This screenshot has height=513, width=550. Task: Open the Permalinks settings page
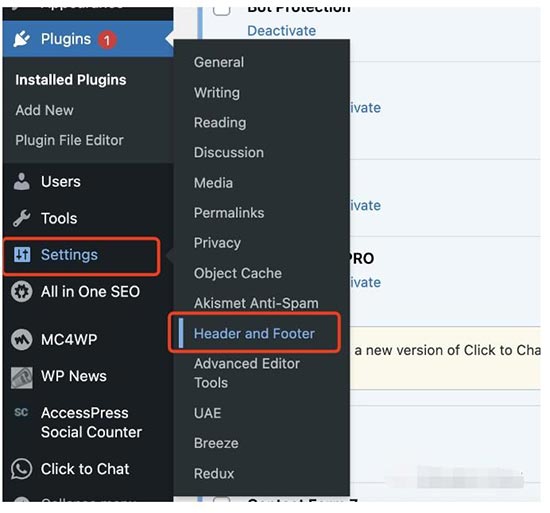229,213
